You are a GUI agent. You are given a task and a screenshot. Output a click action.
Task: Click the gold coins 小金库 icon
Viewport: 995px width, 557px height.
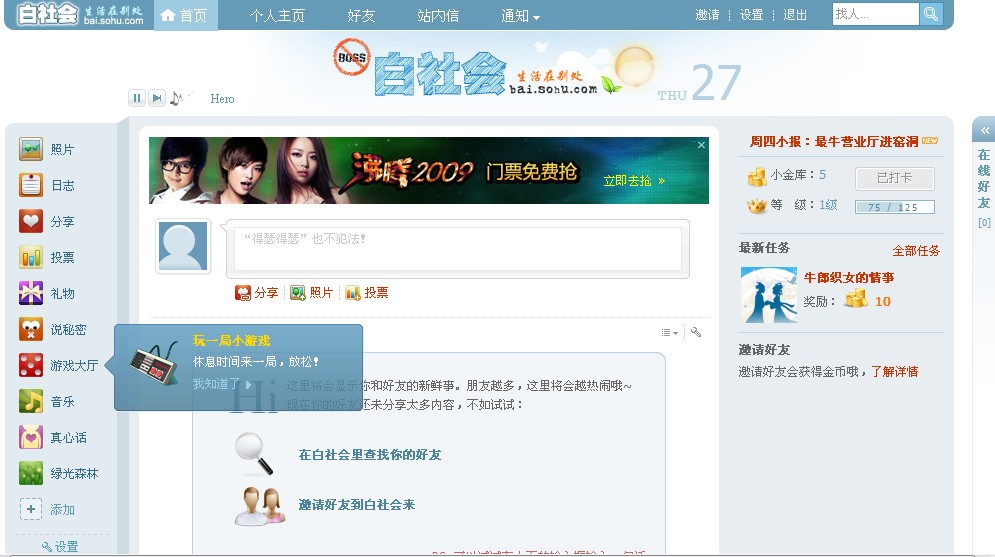coord(756,176)
